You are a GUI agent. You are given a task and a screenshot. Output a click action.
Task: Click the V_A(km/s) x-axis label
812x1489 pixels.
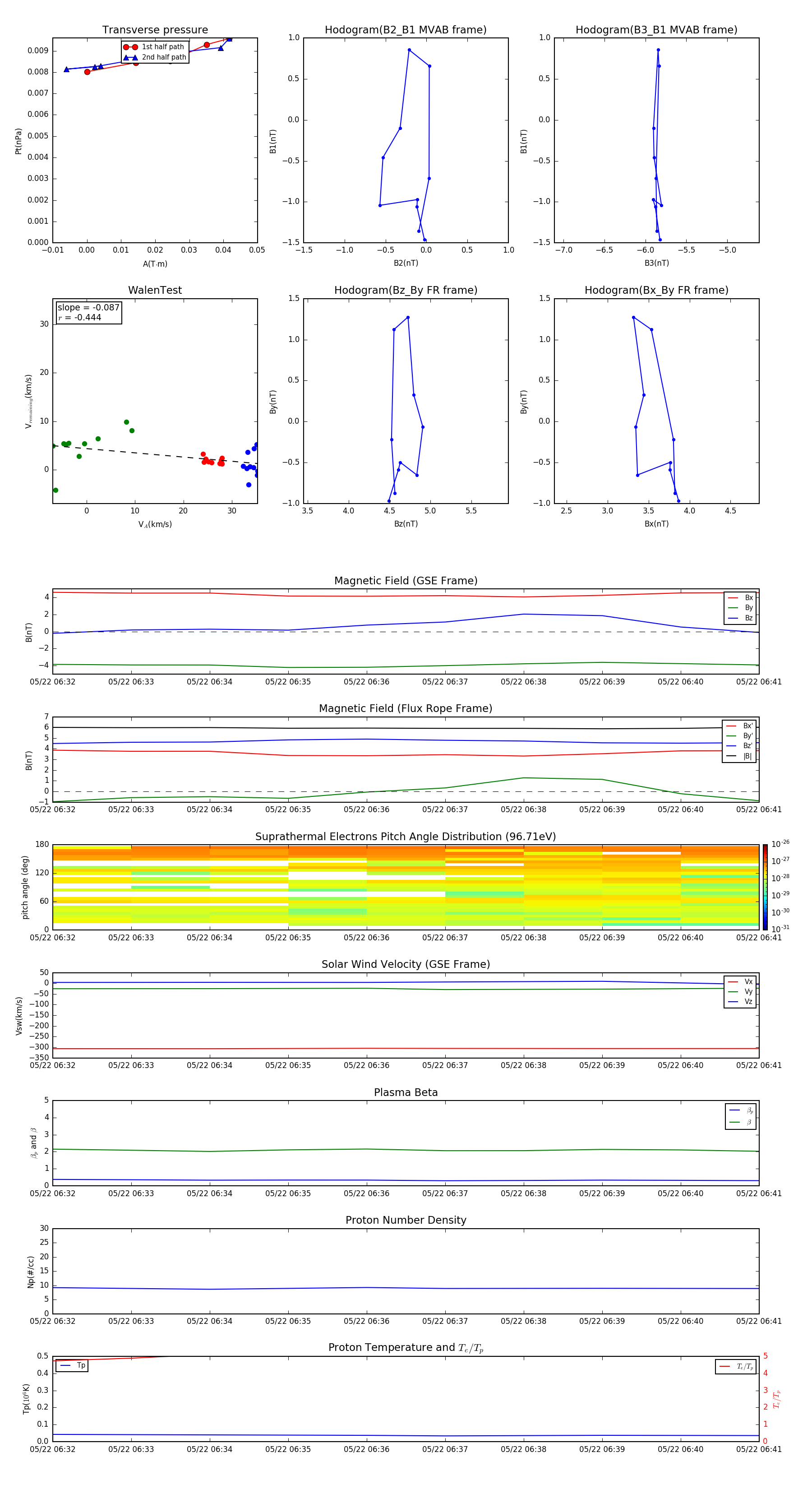point(155,524)
